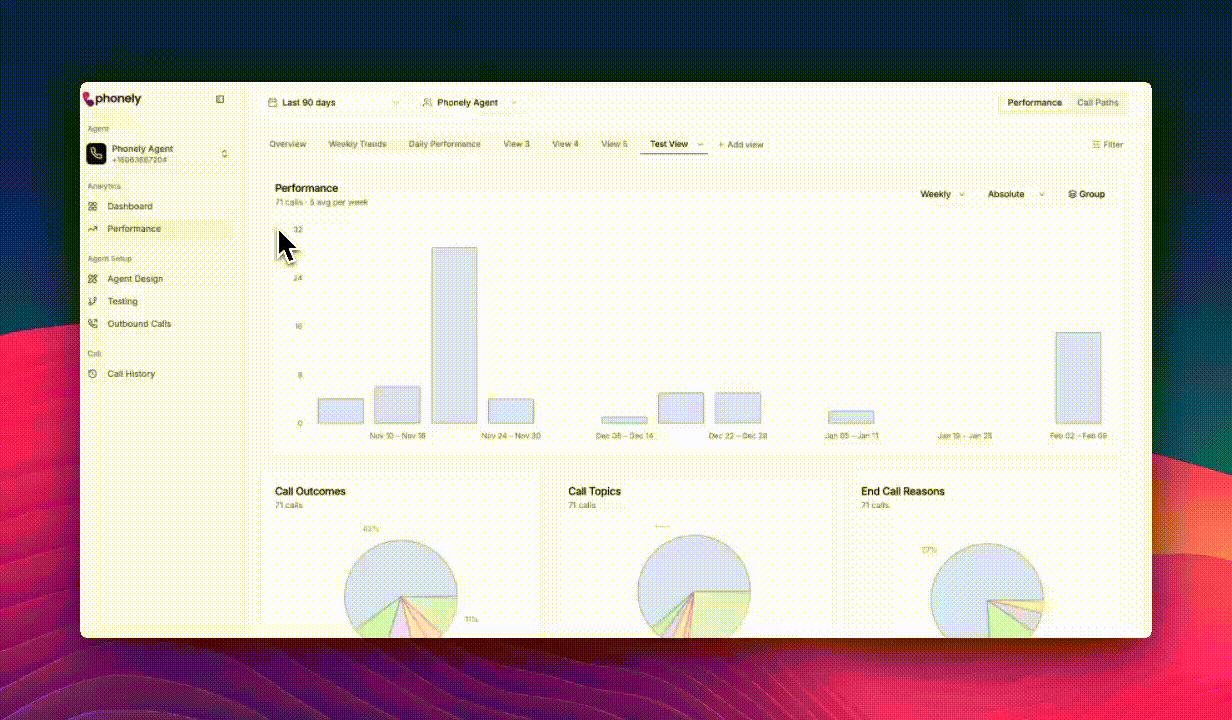Click the calendar icon in the date selector
Image resolution: width=1232 pixels, height=720 pixels.
[272, 102]
